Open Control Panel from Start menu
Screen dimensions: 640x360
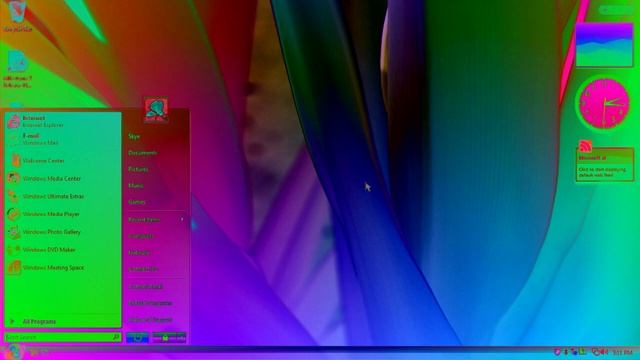point(146,287)
